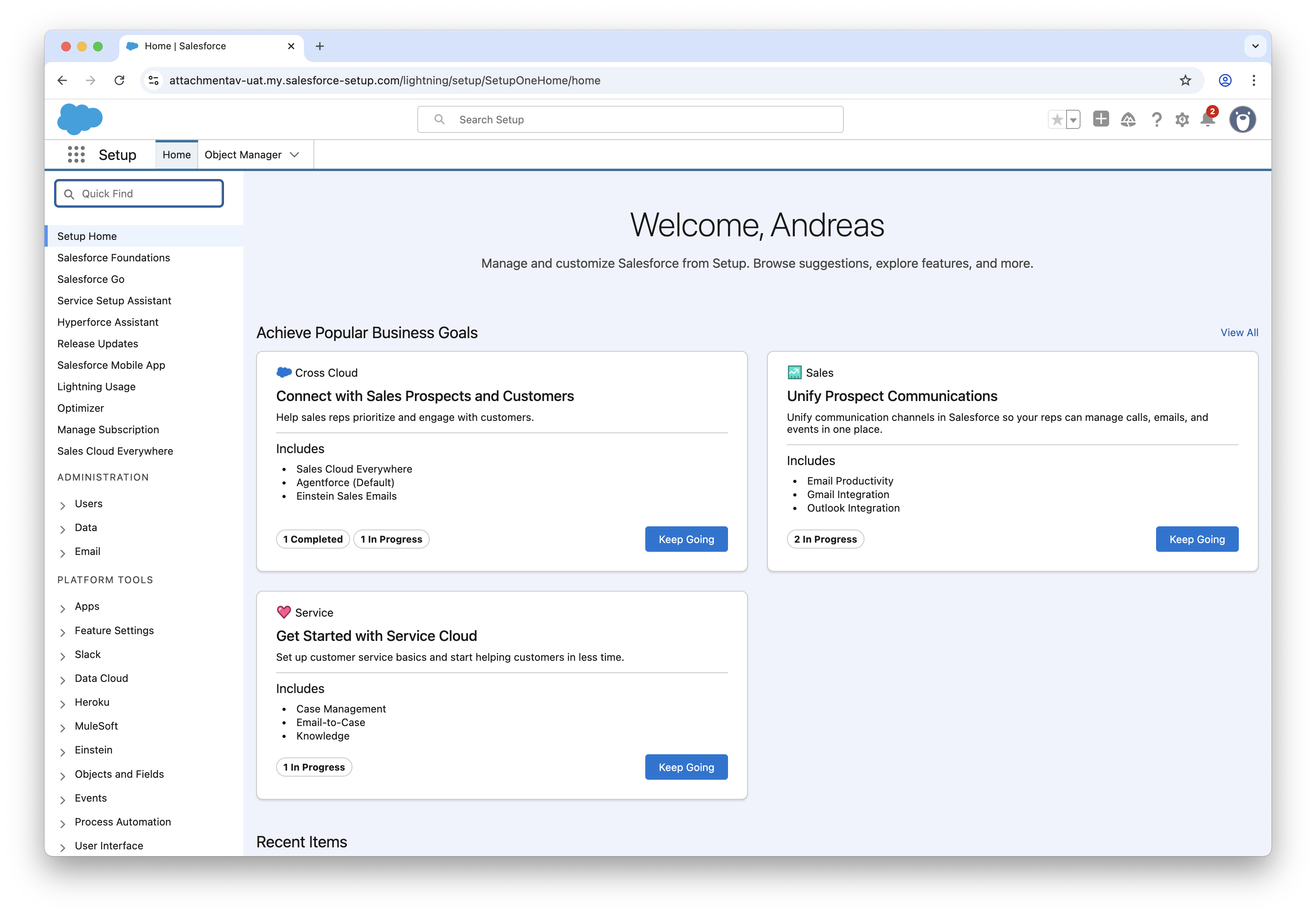Click the Help question mark icon
1316x915 pixels.
coord(1156,119)
